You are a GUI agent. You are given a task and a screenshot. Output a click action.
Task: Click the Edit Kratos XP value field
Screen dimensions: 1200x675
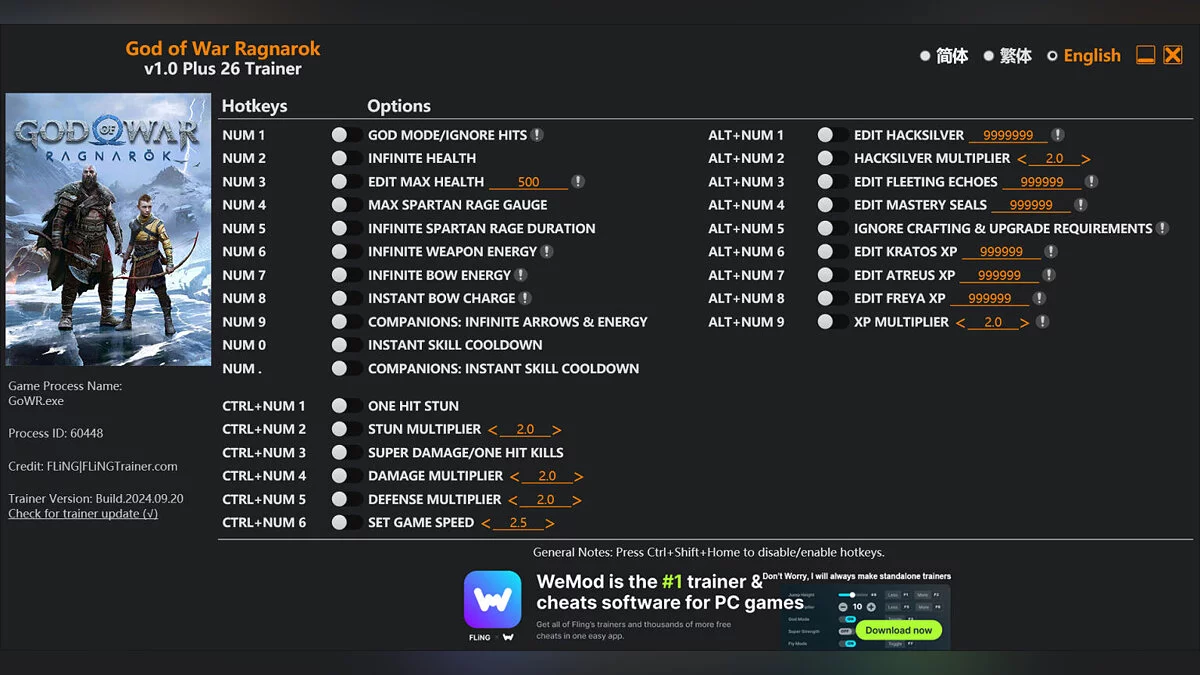(1001, 252)
